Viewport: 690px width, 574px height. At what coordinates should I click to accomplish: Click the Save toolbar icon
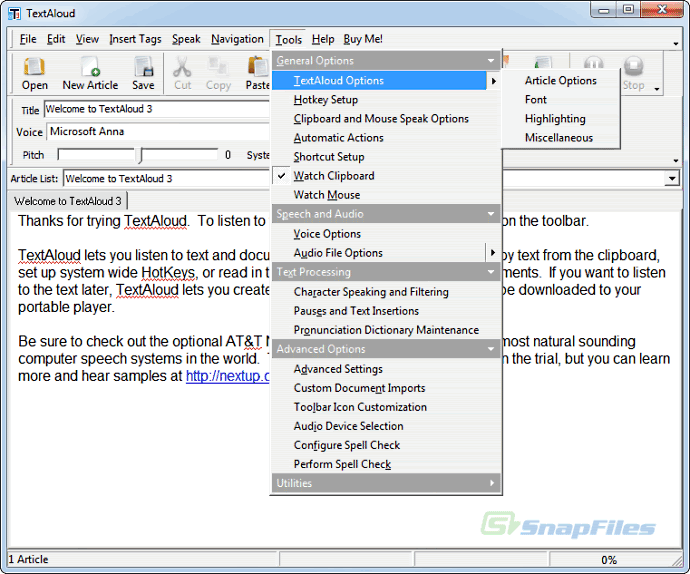tap(143, 74)
